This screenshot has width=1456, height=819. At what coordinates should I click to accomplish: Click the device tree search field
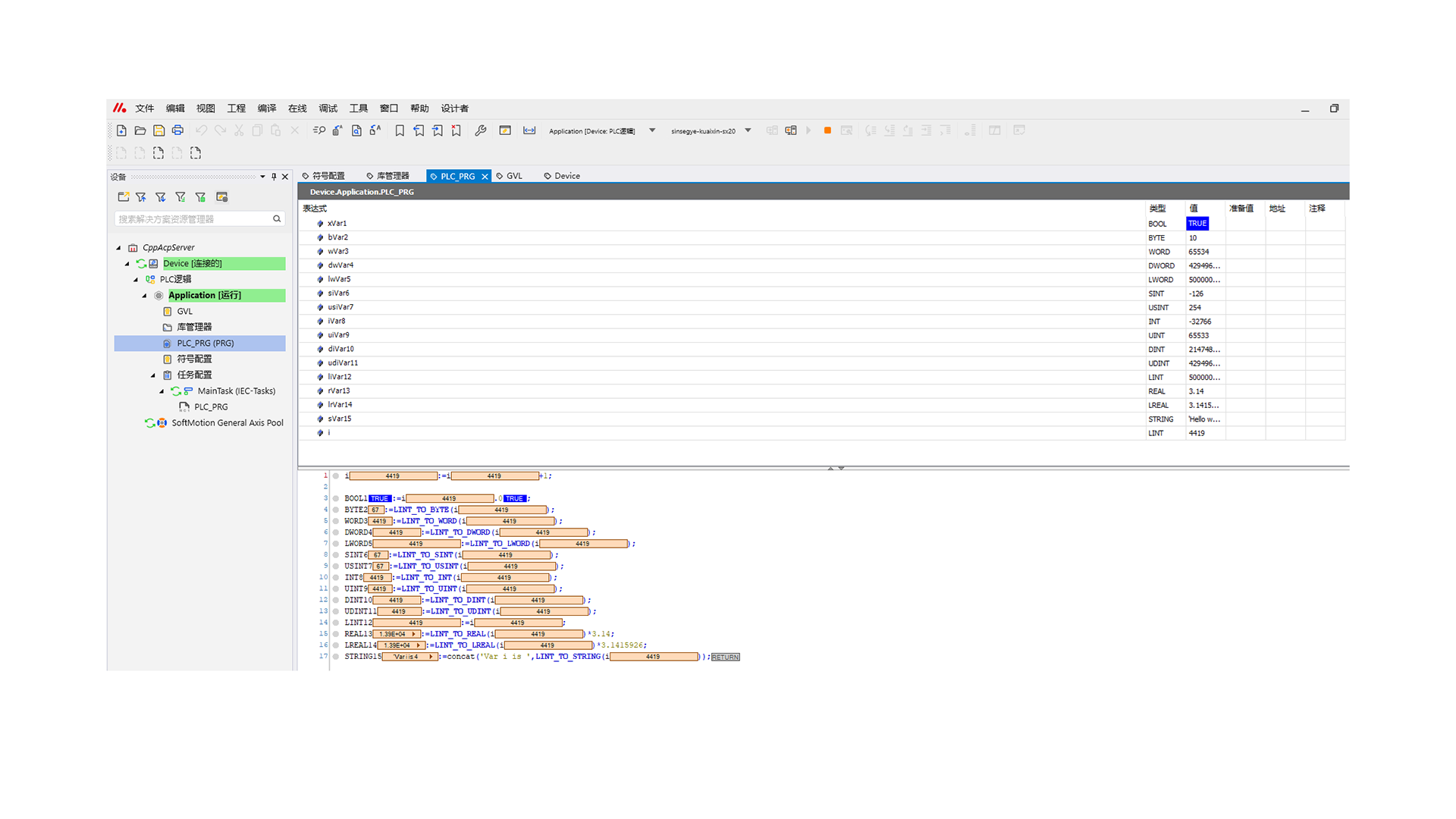coord(193,219)
